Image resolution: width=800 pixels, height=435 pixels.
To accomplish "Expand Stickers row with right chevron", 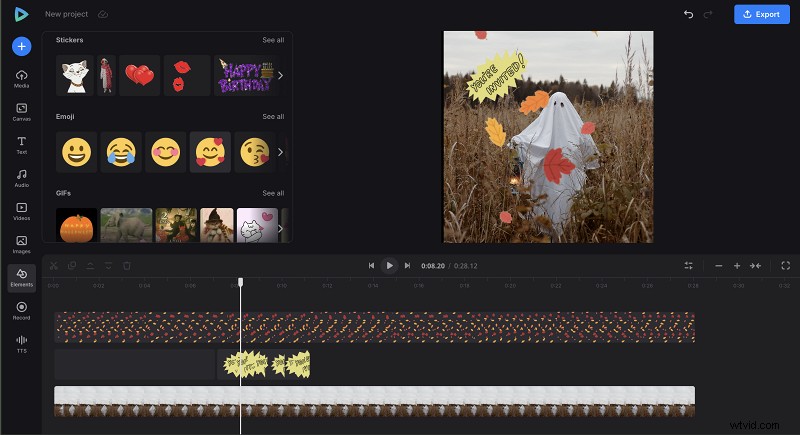I will (x=280, y=75).
